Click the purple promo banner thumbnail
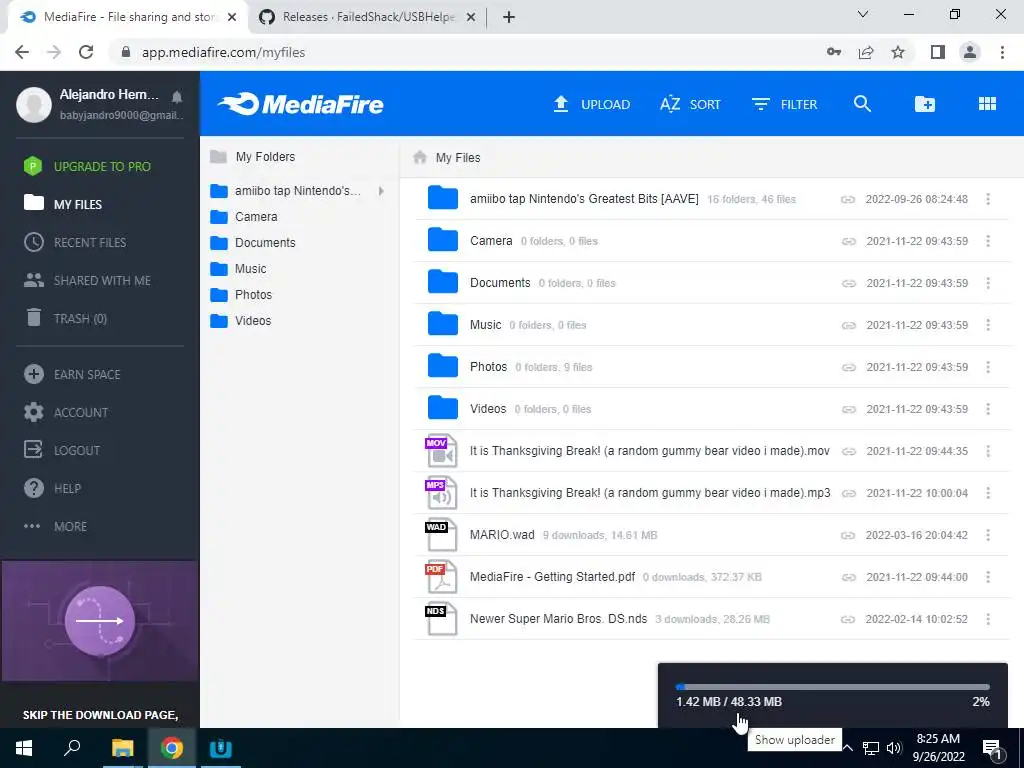The width and height of the screenshot is (1024, 768). pyautogui.click(x=100, y=620)
